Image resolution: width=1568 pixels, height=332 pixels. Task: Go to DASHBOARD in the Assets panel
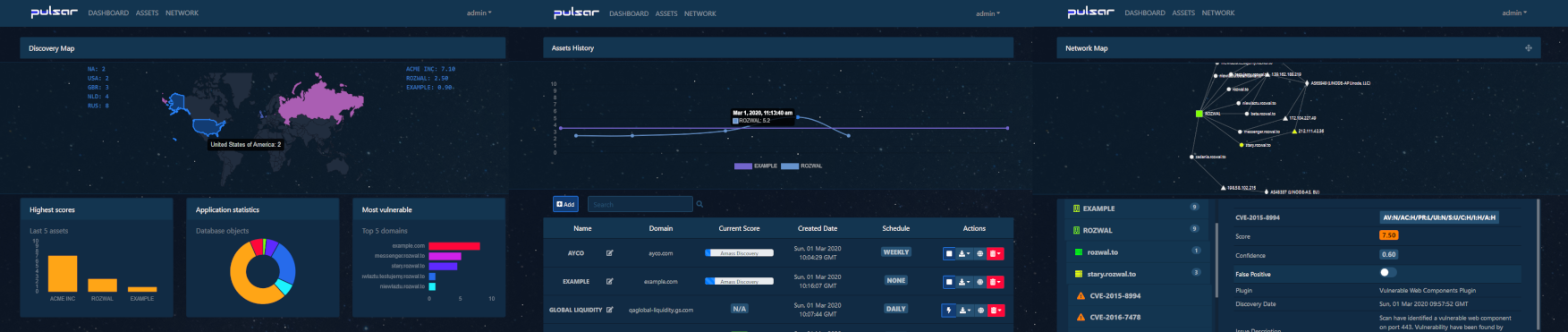pos(629,13)
